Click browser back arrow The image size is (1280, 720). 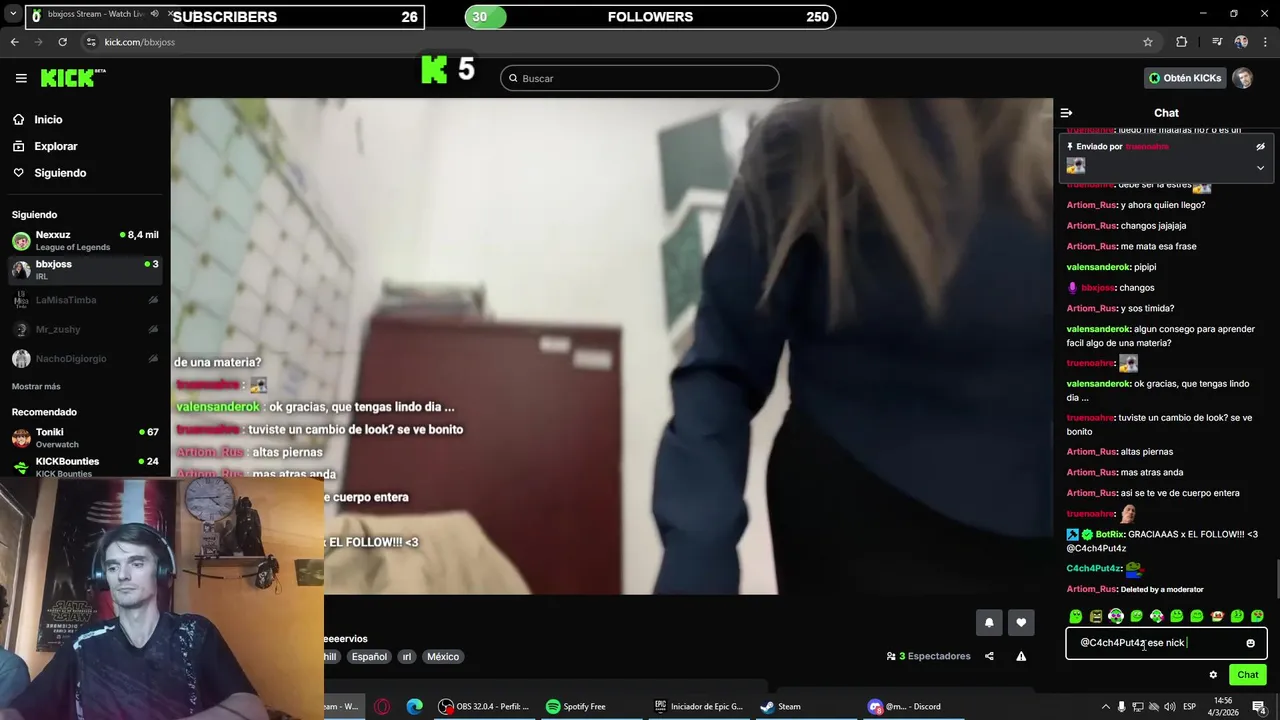click(14, 42)
